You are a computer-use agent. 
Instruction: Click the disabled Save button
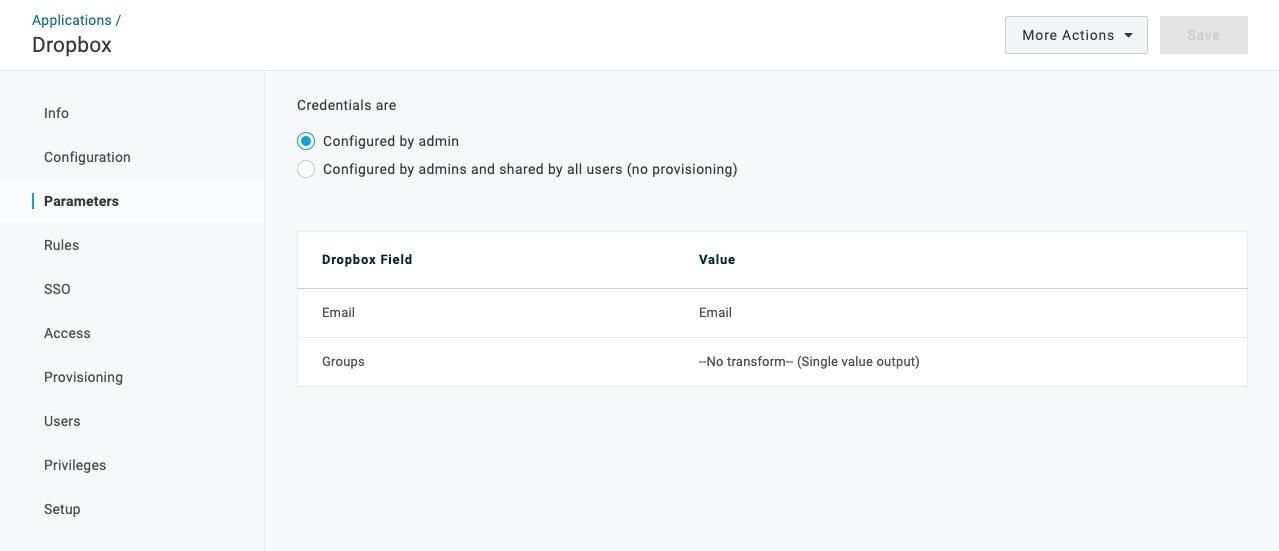[x=1204, y=35]
